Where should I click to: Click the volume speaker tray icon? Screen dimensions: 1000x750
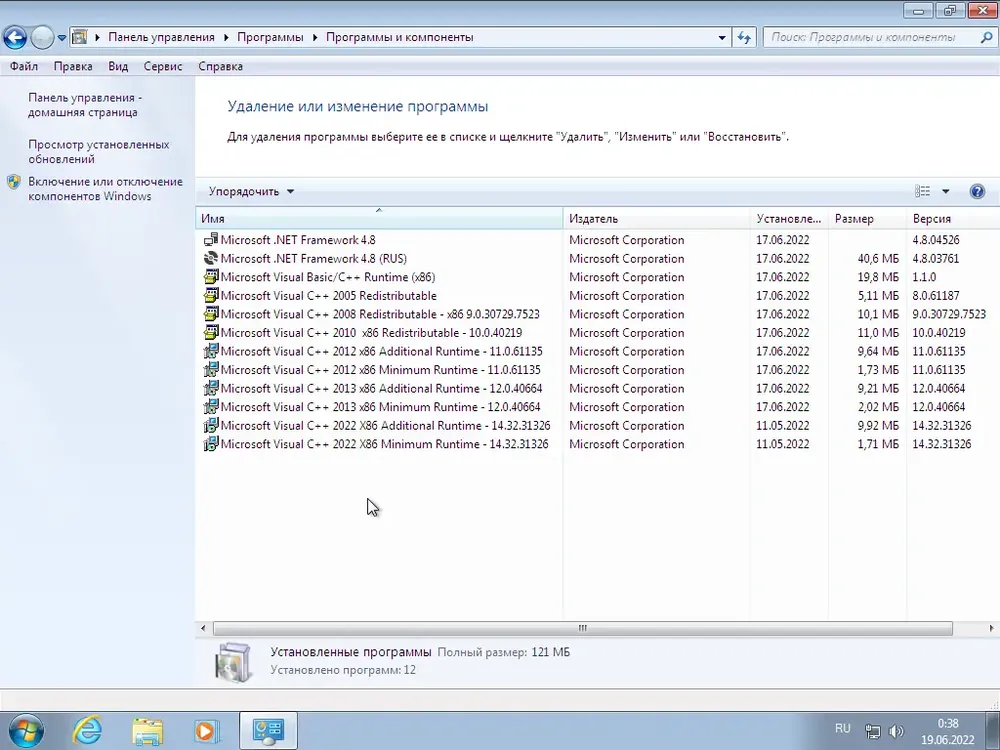[896, 732]
